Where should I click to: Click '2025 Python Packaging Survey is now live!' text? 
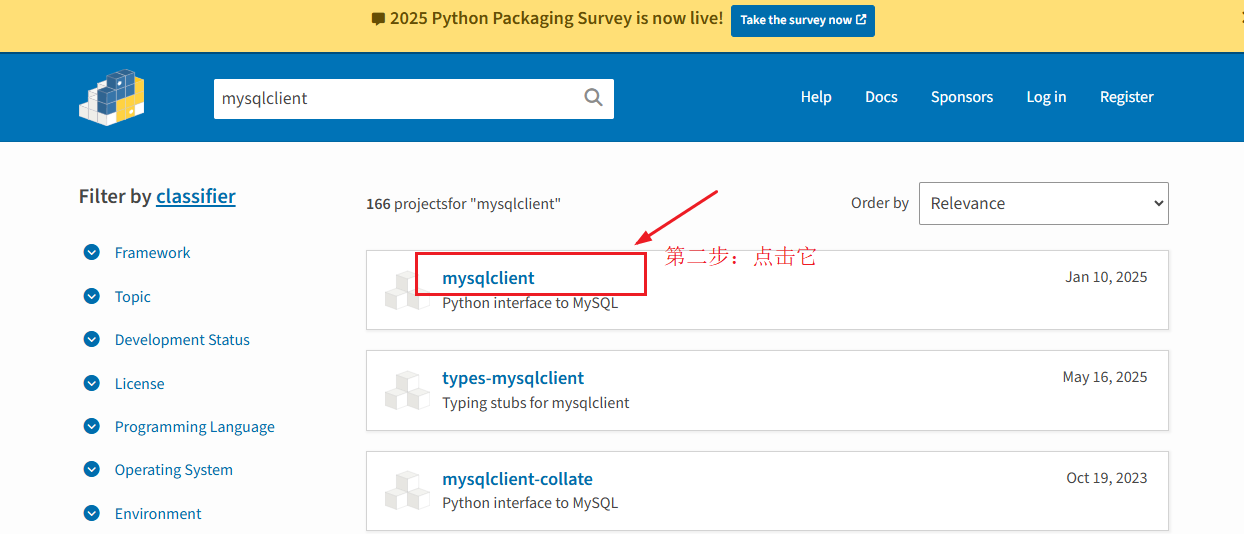point(556,19)
